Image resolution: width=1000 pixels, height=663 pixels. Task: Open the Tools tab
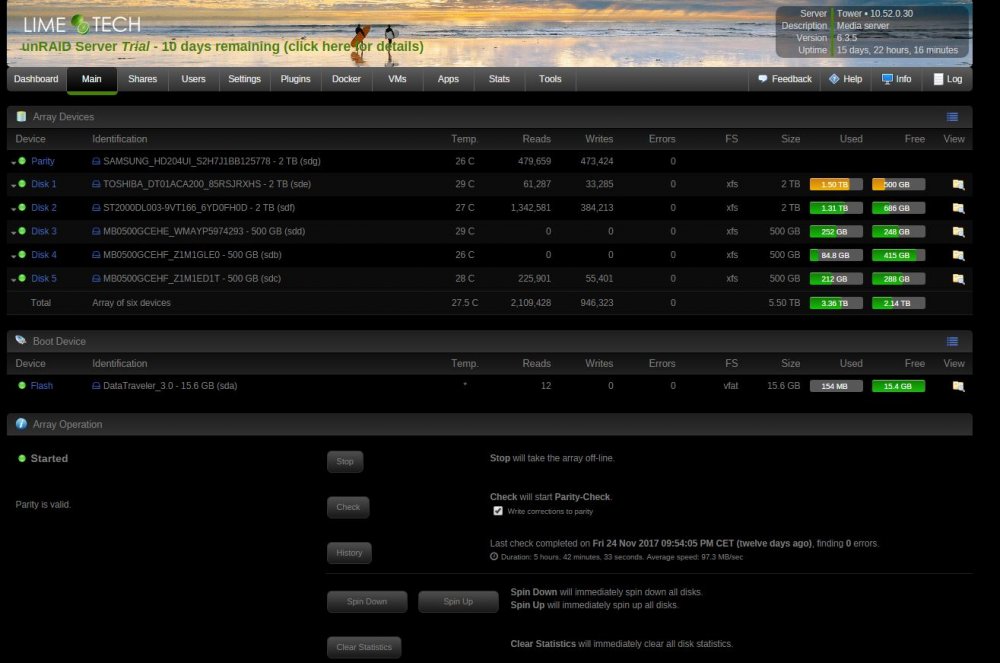[550, 79]
